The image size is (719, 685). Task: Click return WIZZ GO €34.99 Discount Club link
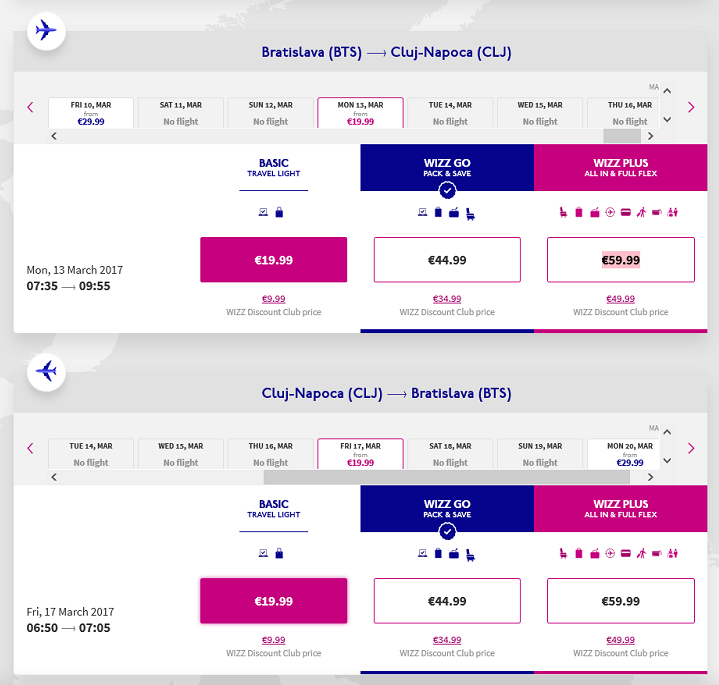point(447,640)
